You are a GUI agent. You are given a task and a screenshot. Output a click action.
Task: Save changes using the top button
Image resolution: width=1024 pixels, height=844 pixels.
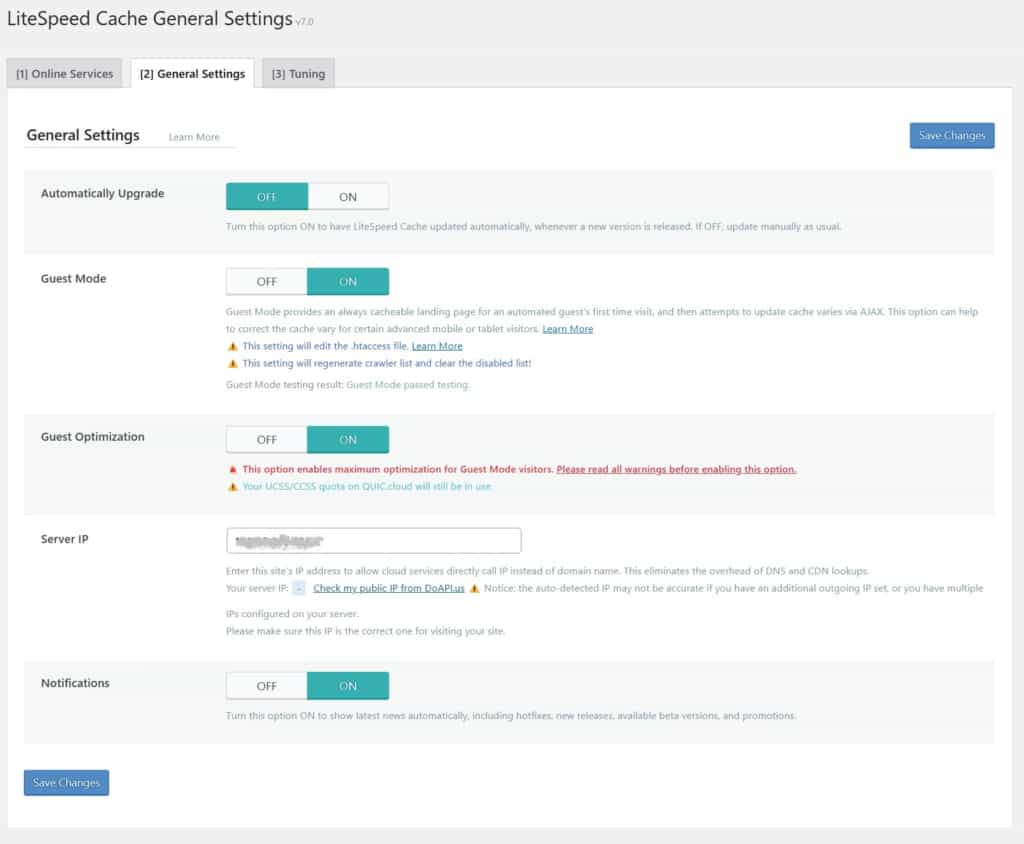[x=951, y=135]
